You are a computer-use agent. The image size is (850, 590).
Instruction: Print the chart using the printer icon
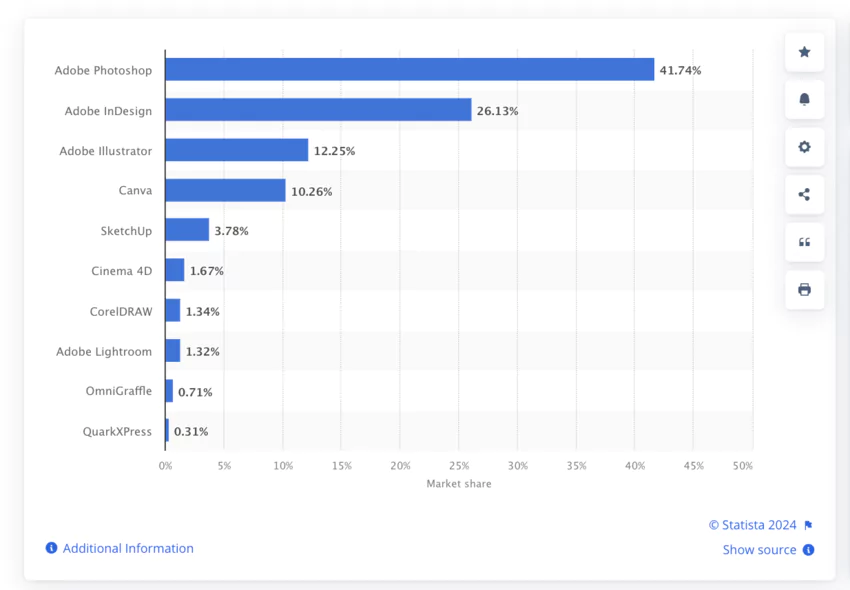click(x=804, y=290)
